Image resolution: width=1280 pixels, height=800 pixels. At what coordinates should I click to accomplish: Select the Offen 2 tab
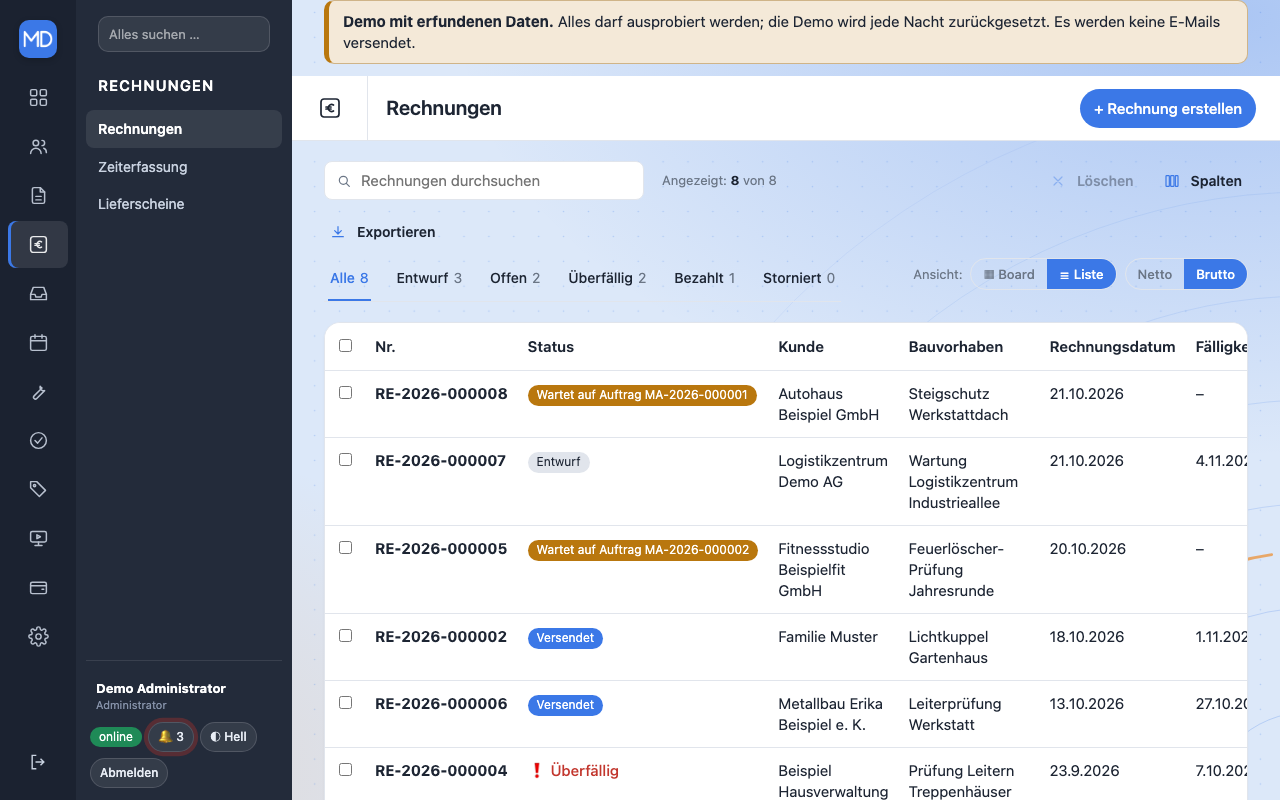pyautogui.click(x=515, y=278)
